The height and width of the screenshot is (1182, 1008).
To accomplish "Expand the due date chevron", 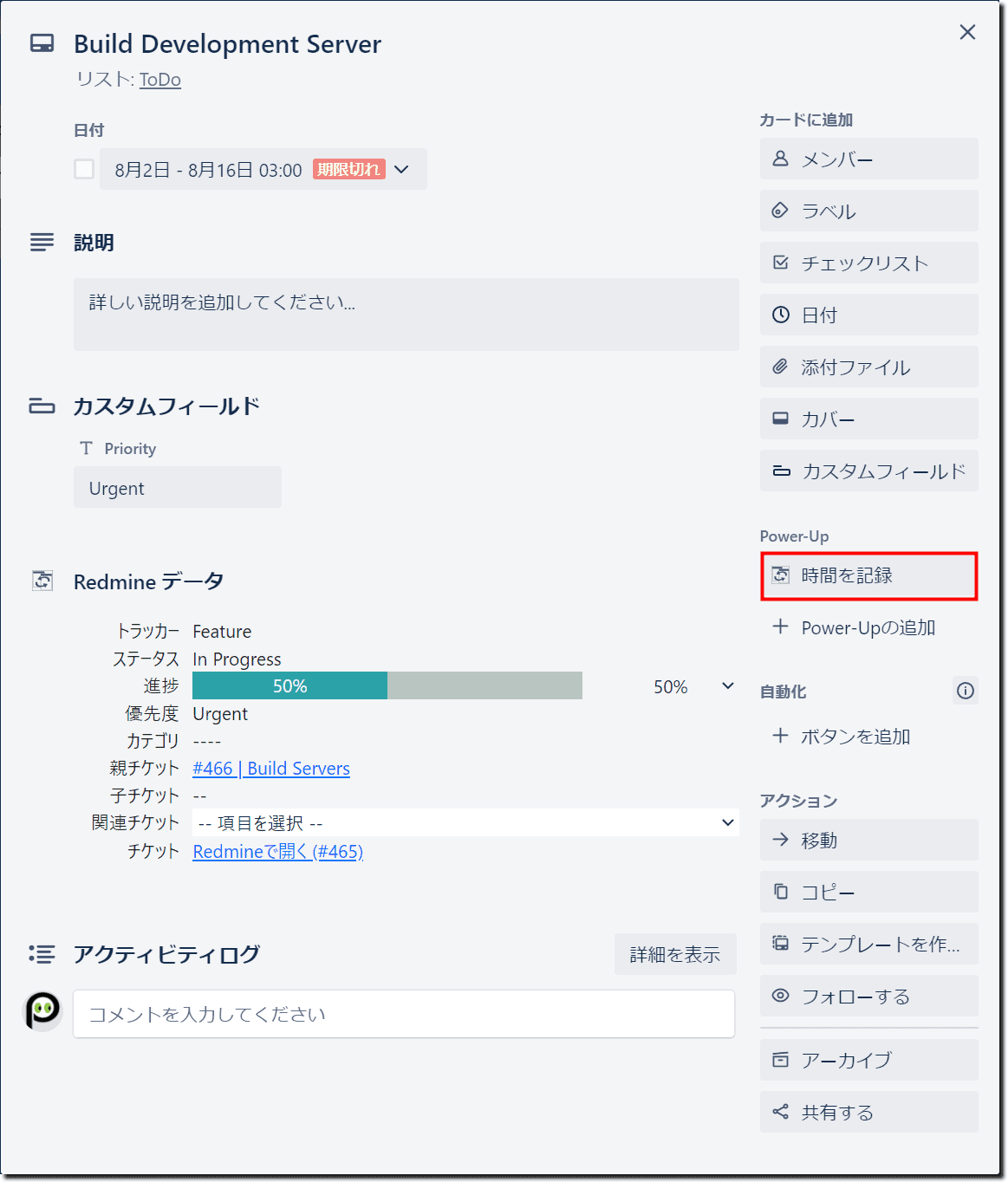I will [x=401, y=170].
